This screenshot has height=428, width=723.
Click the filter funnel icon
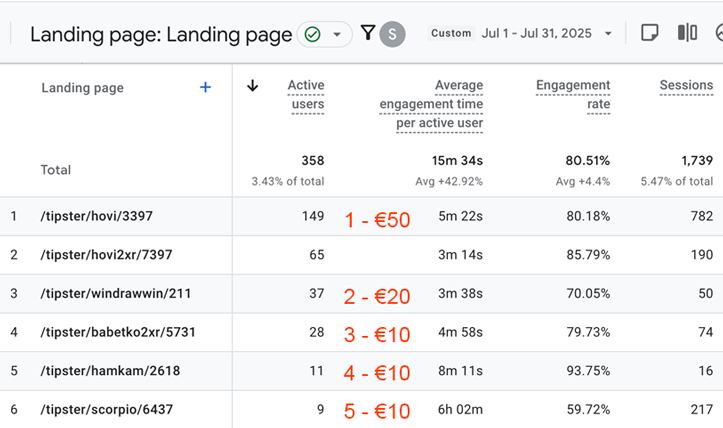[x=368, y=32]
